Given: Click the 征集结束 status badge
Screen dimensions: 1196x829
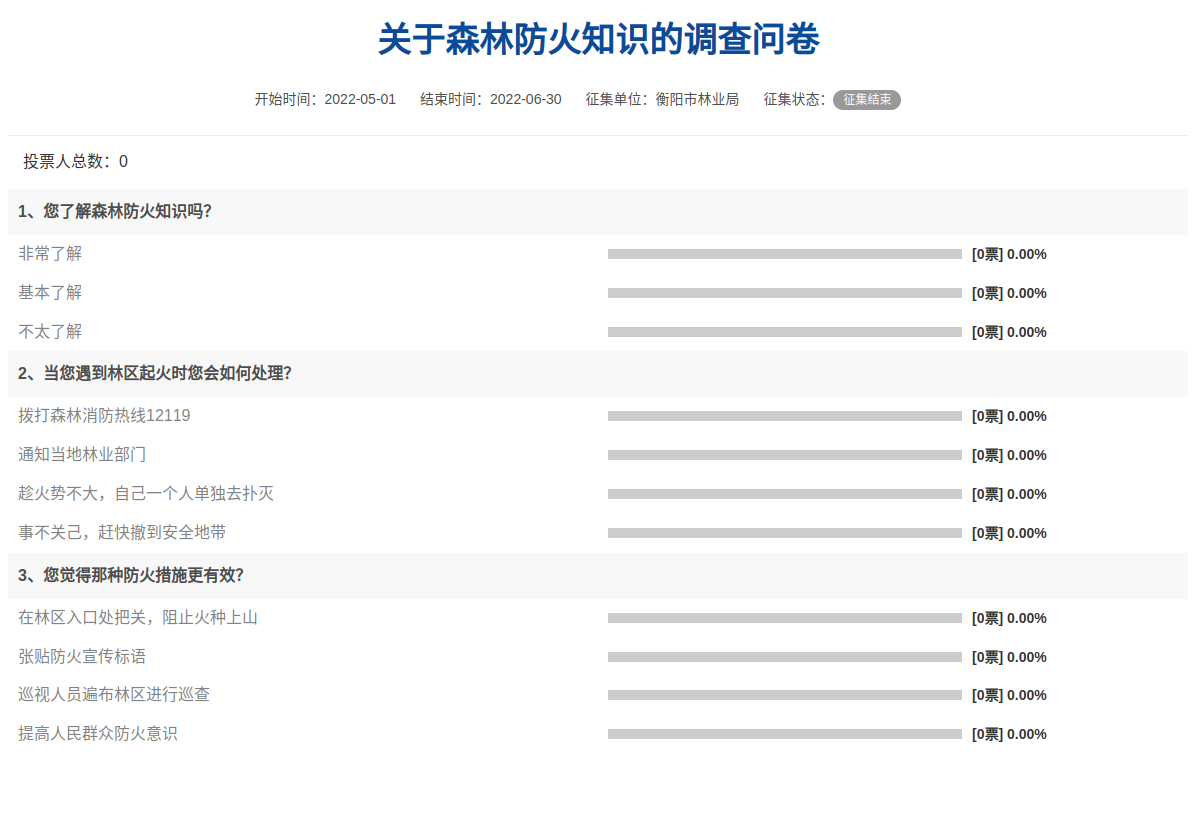Looking at the screenshot, I should 866,100.
